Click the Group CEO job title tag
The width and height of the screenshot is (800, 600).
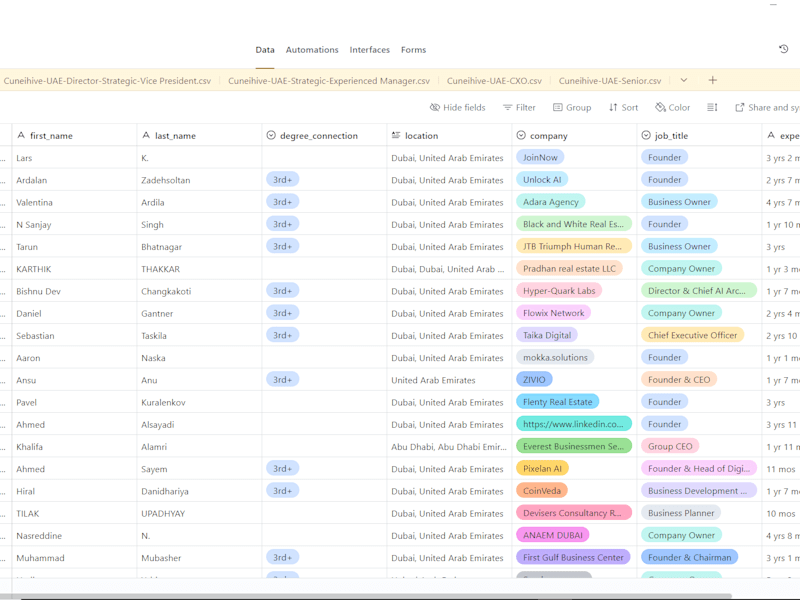pos(670,446)
